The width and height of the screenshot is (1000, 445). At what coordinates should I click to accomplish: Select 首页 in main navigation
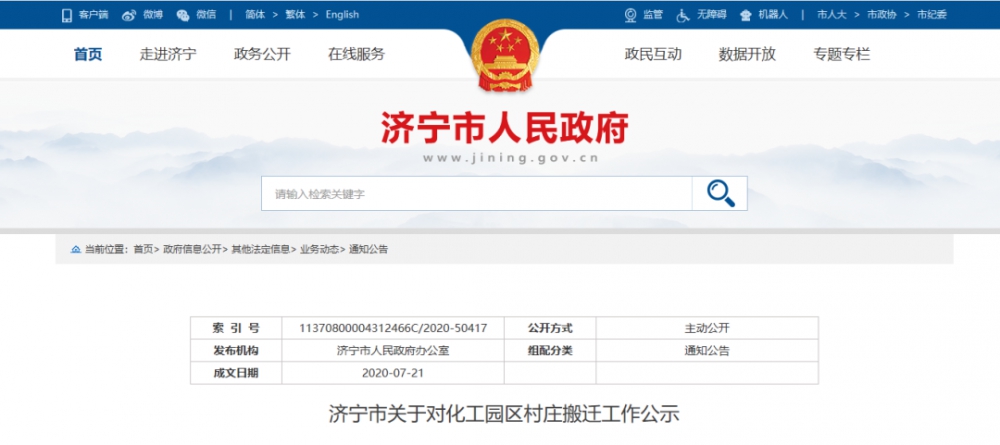88,55
